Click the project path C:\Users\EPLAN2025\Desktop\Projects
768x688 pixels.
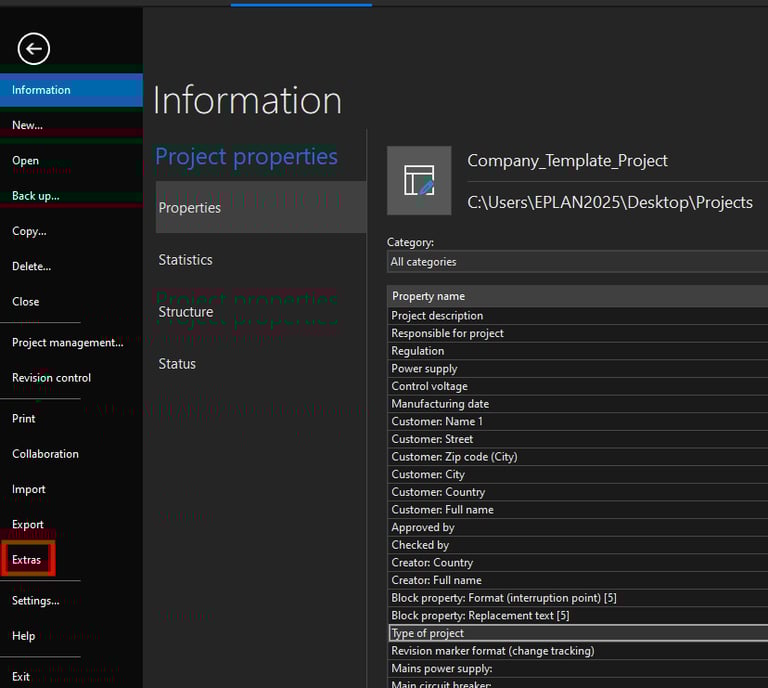pyautogui.click(x=610, y=202)
